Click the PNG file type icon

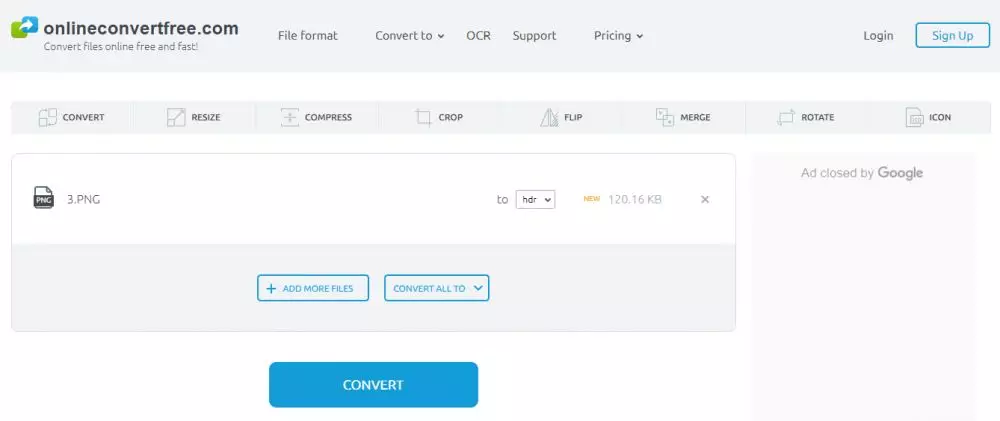click(x=43, y=198)
